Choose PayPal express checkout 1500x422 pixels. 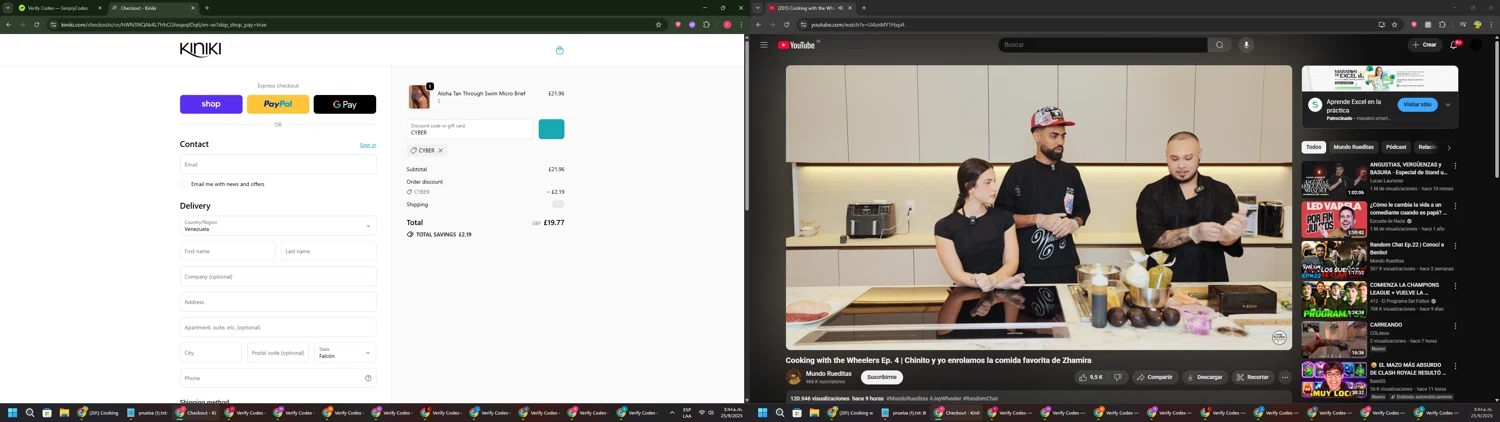(278, 104)
